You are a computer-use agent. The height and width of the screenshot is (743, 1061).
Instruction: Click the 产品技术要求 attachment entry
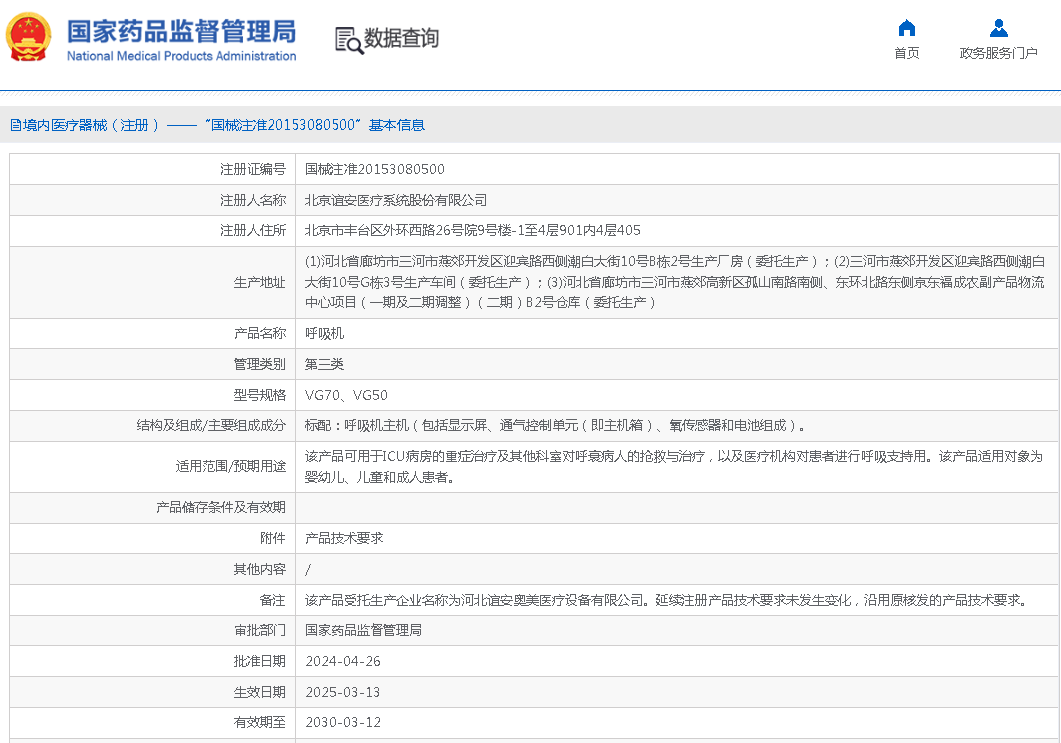(344, 538)
